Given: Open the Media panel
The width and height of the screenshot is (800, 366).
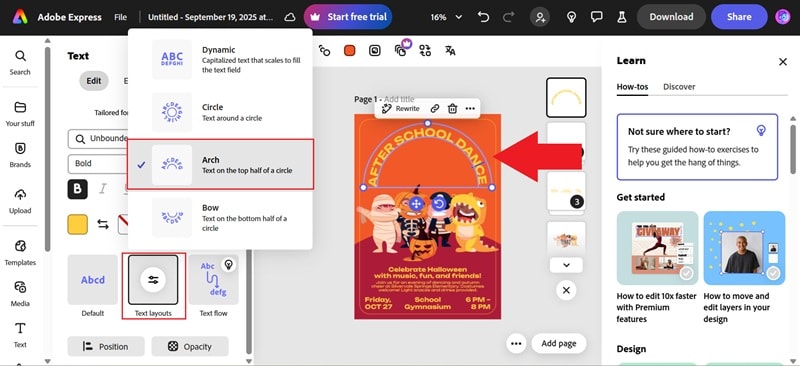Looking at the screenshot, I should 20,294.
